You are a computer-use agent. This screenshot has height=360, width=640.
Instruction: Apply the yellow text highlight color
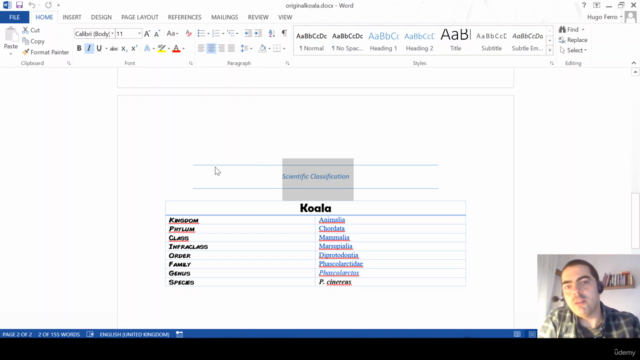[x=162, y=49]
